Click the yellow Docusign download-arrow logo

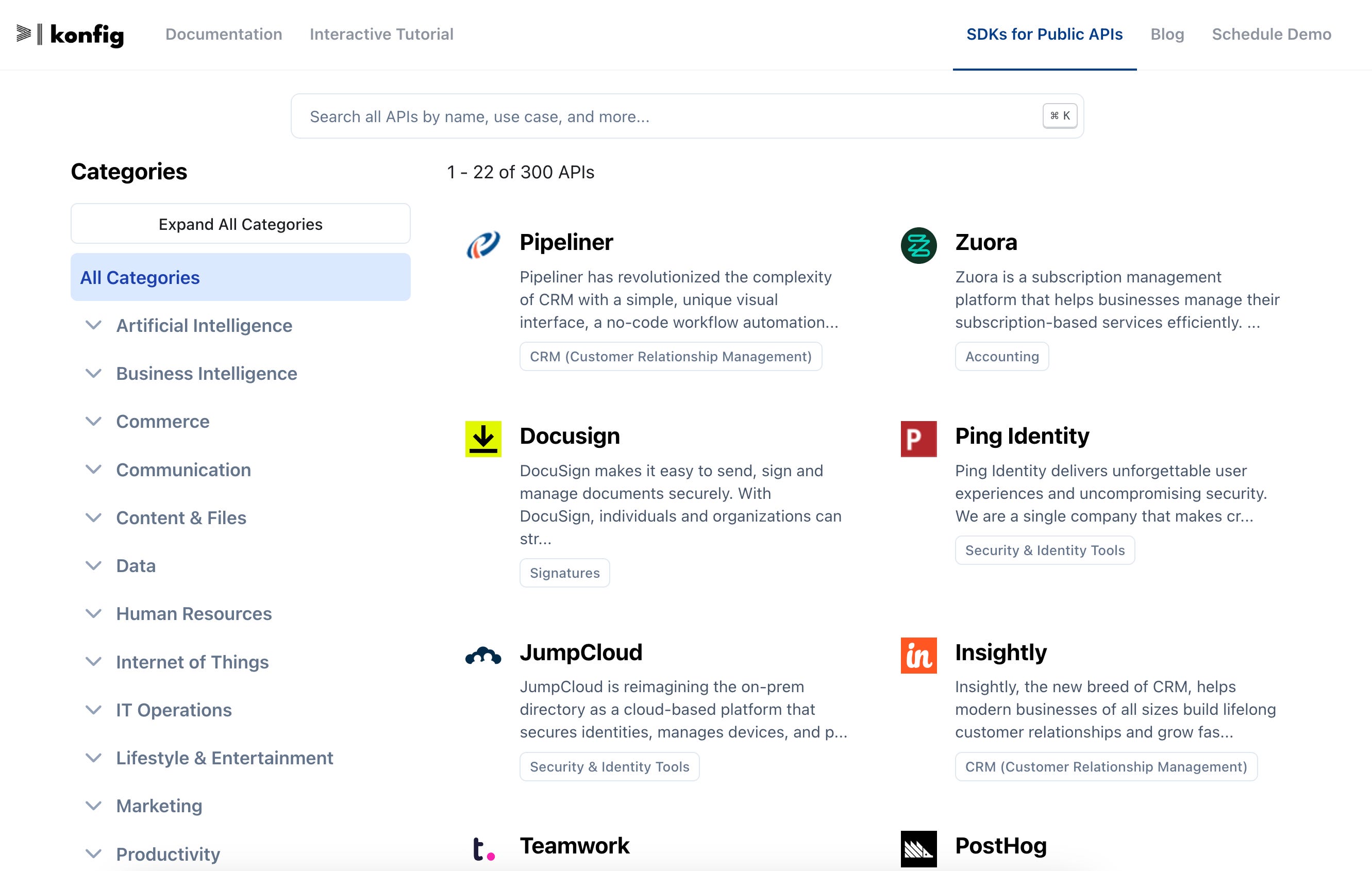(x=482, y=439)
